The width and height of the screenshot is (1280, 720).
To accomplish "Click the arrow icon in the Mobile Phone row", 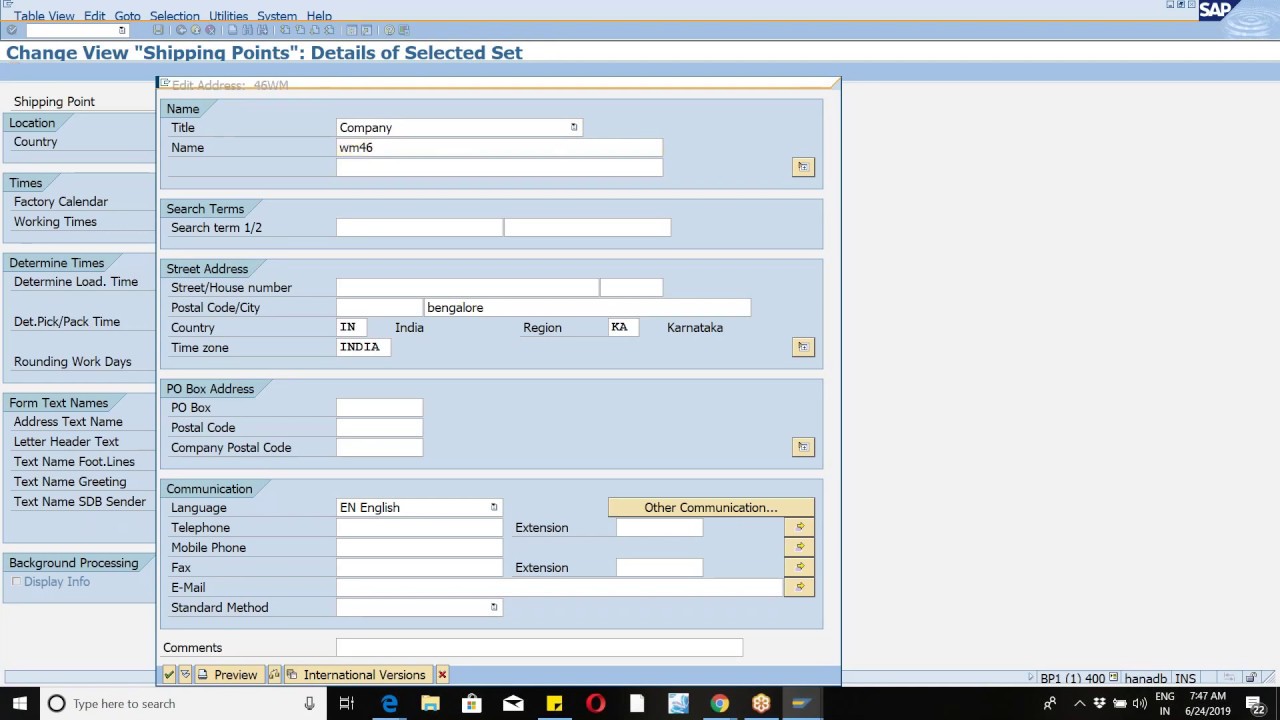I will tap(800, 547).
